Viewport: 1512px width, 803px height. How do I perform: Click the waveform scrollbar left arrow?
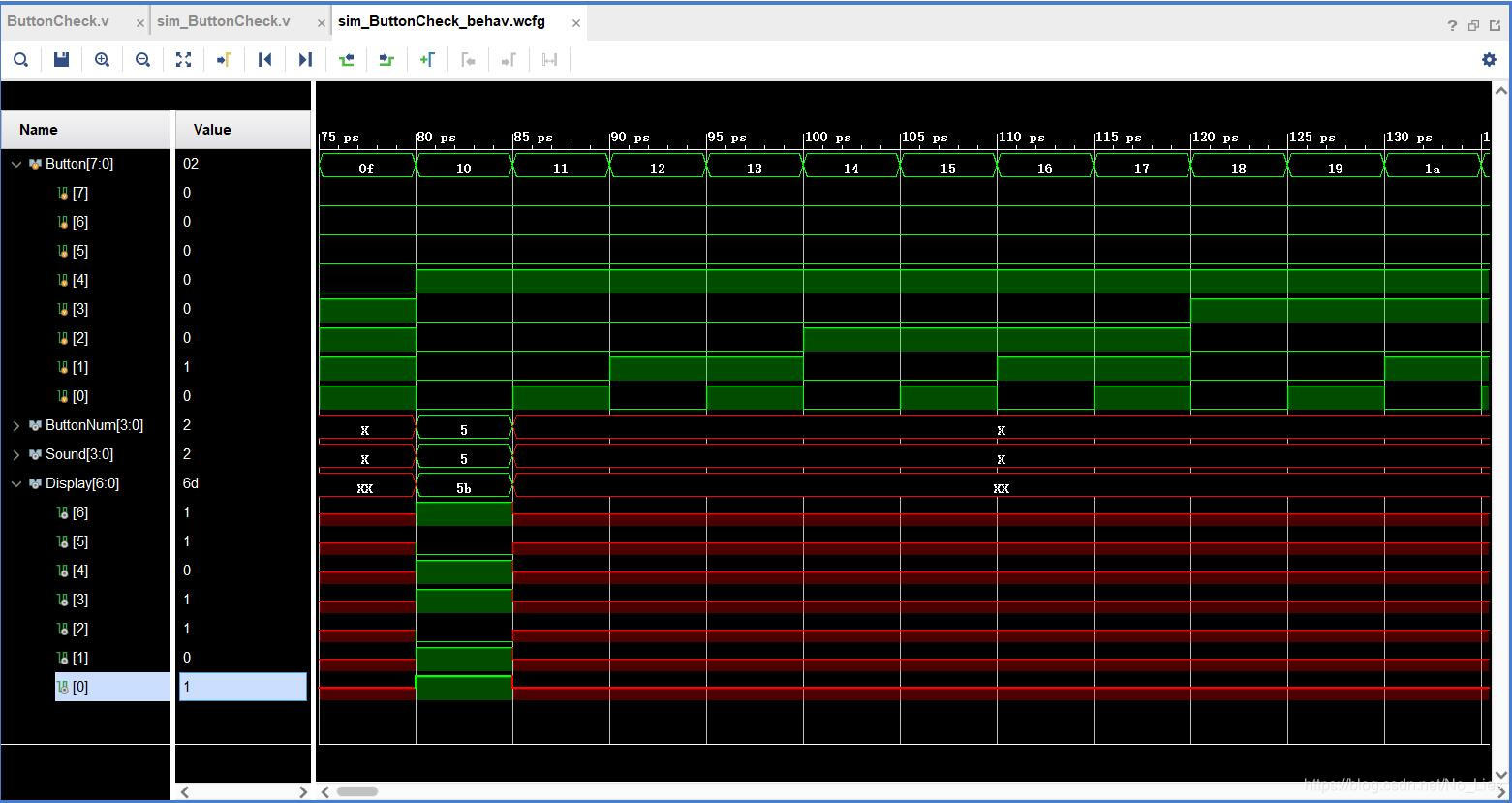tap(325, 791)
